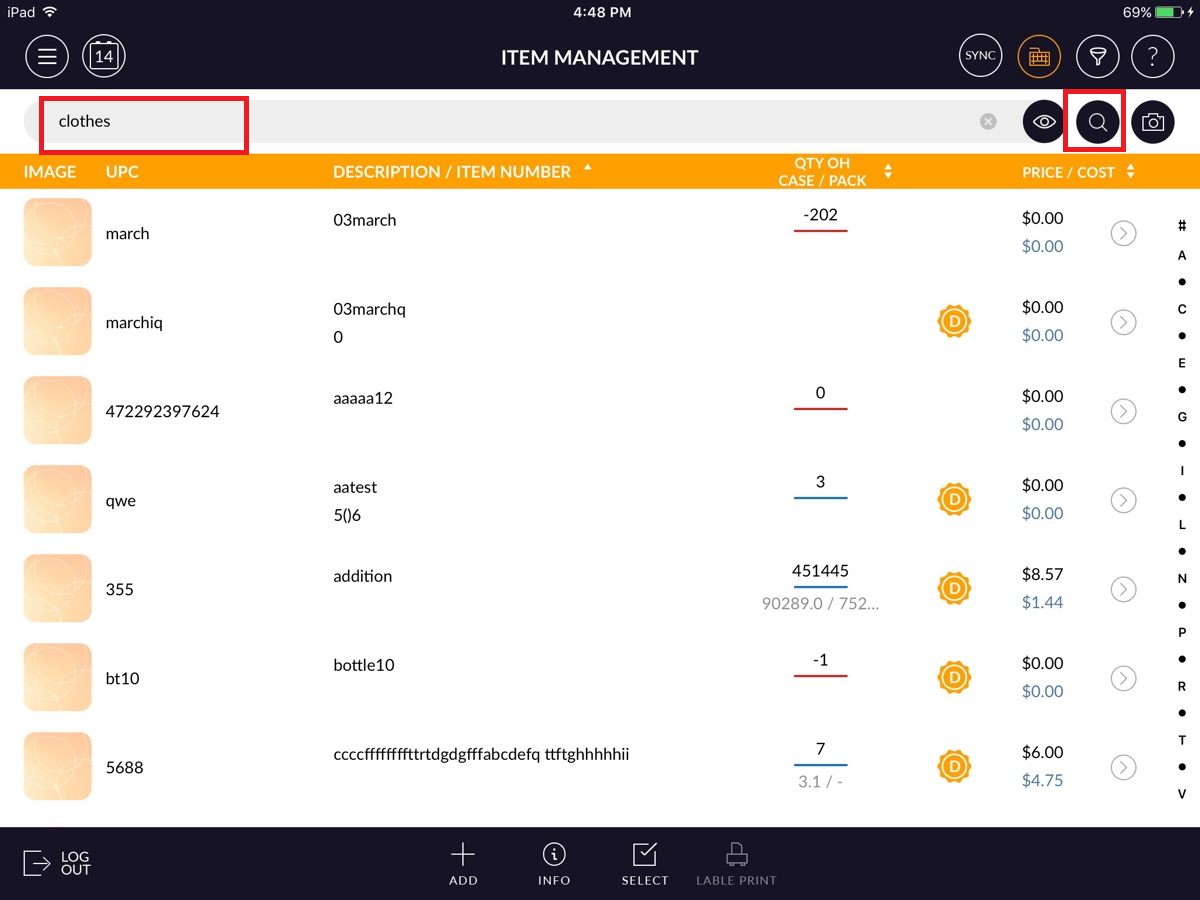Click the magnifier search button
The width and height of the screenshot is (1200, 900).
click(x=1097, y=122)
